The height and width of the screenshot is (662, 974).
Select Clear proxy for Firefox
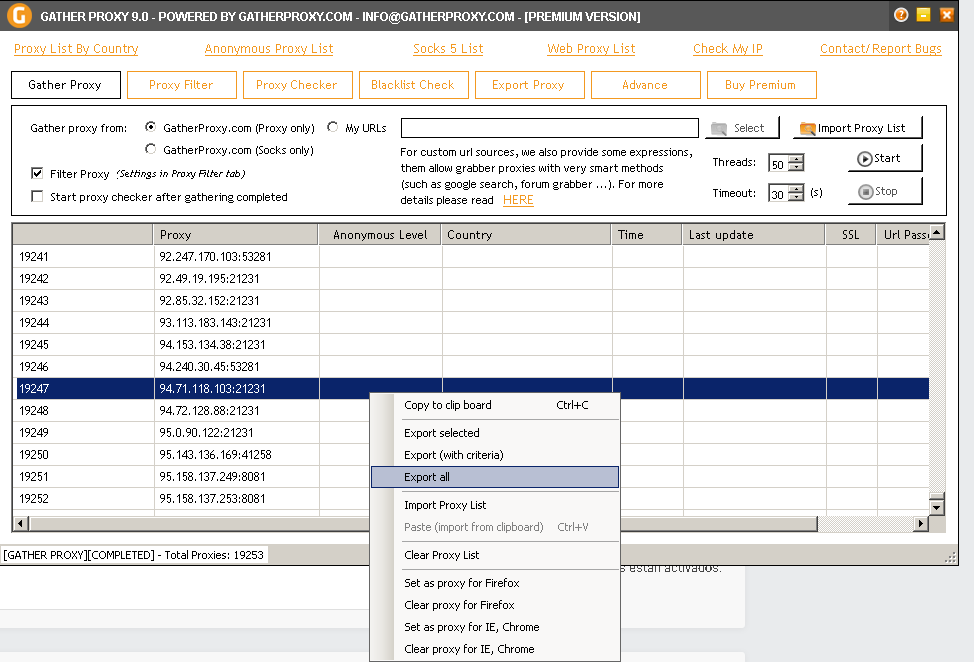(x=495, y=605)
